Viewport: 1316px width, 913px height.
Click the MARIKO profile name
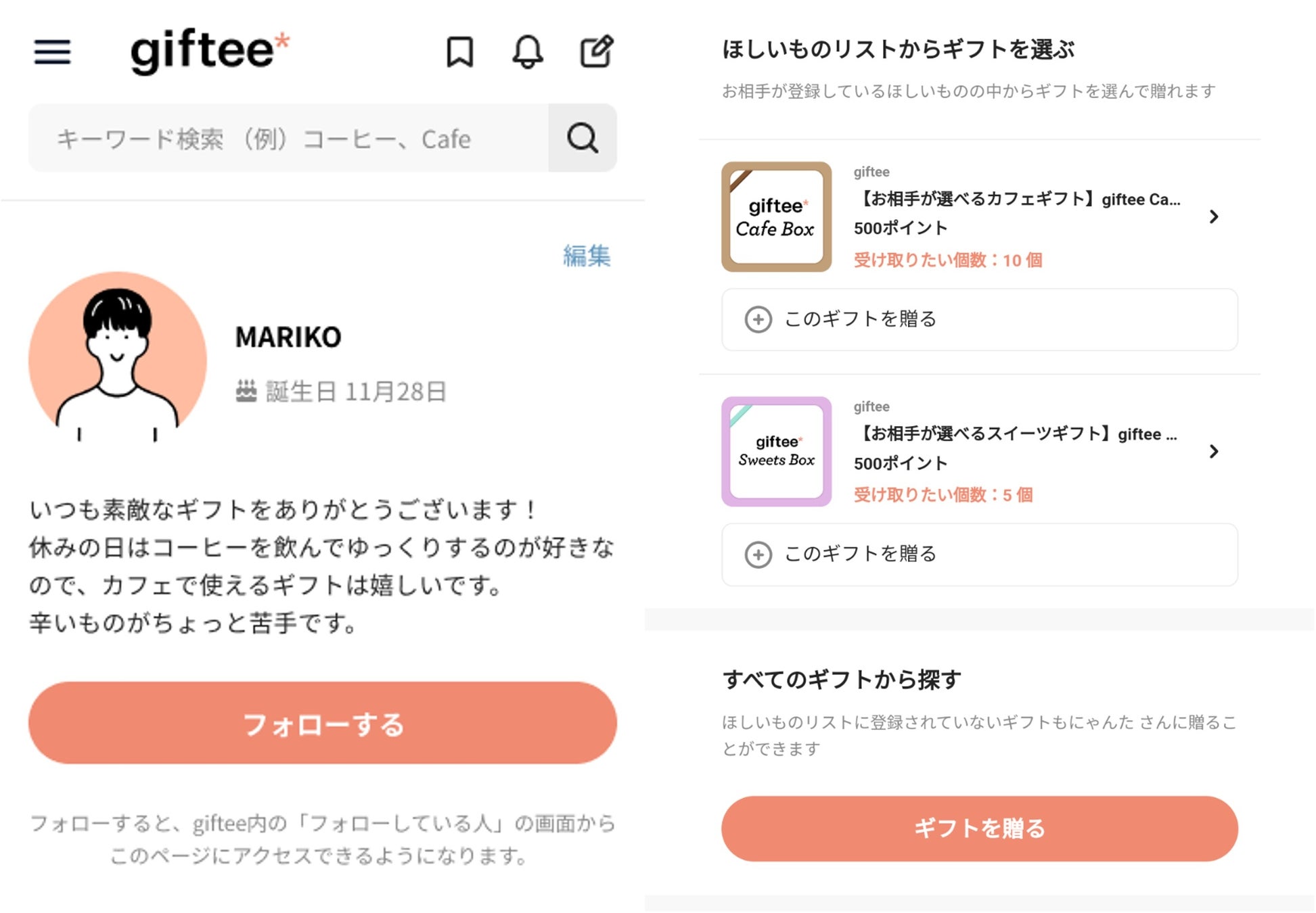pyautogui.click(x=288, y=337)
